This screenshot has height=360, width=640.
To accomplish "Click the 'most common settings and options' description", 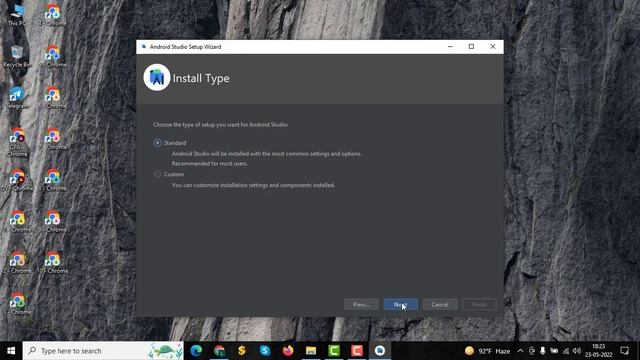I will coord(267,154).
